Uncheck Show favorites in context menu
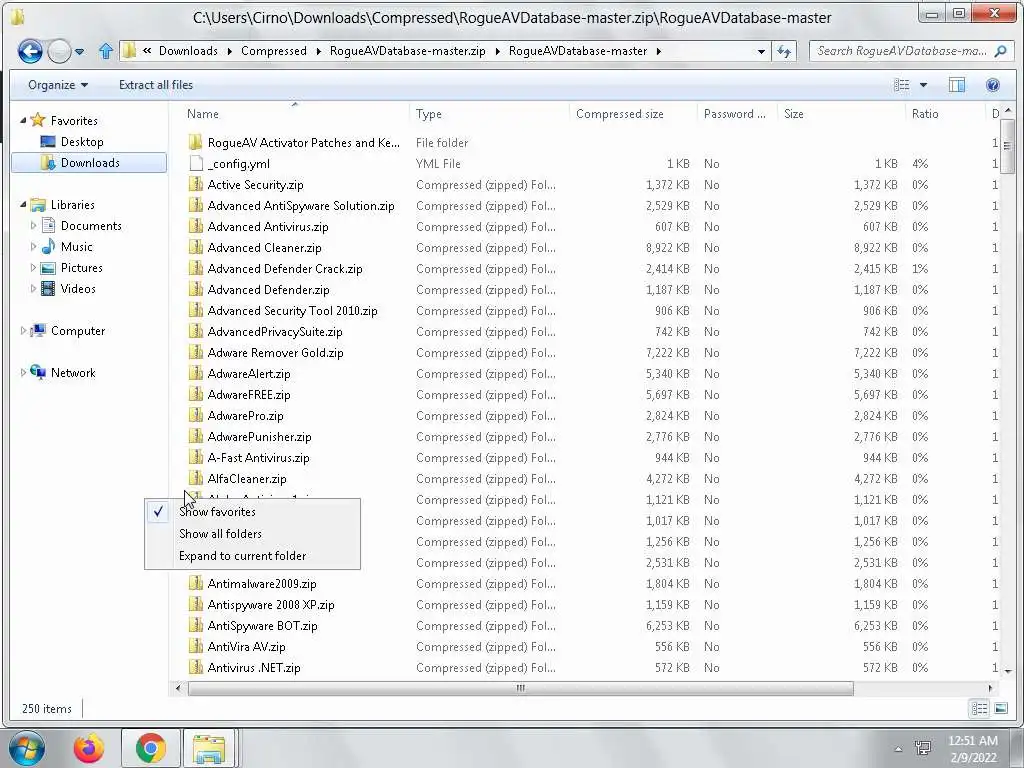The width and height of the screenshot is (1024, 768). tap(252, 511)
